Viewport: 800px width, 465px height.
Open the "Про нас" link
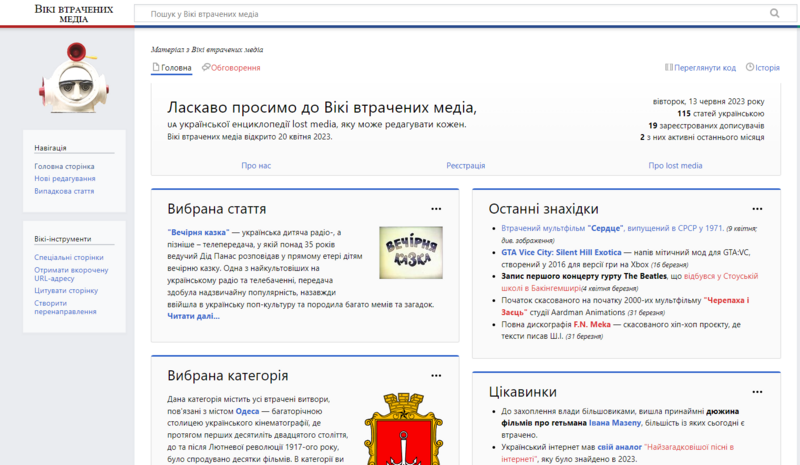256,165
